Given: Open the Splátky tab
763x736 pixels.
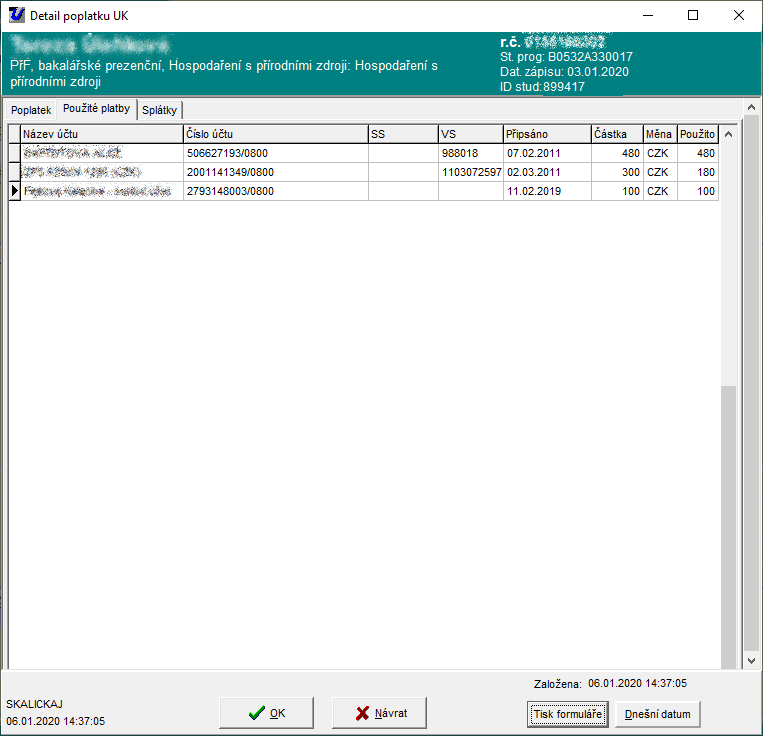Looking at the screenshot, I should (x=159, y=110).
